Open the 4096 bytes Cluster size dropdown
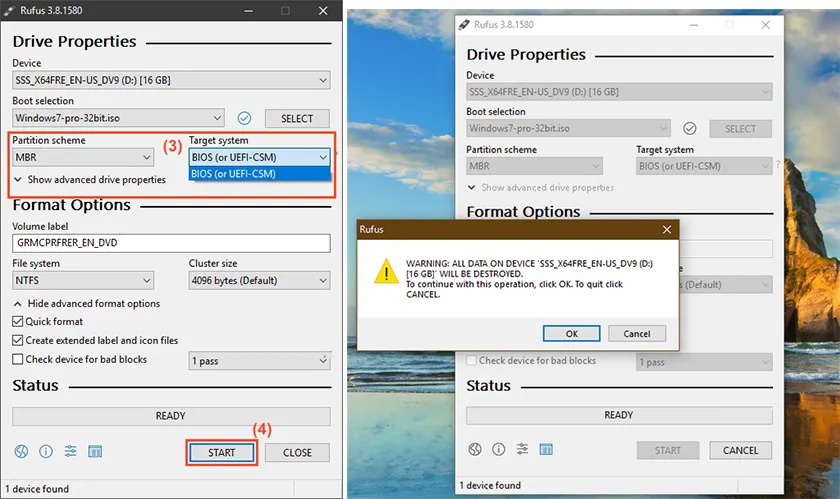This screenshot has width=840, height=499. (259, 281)
